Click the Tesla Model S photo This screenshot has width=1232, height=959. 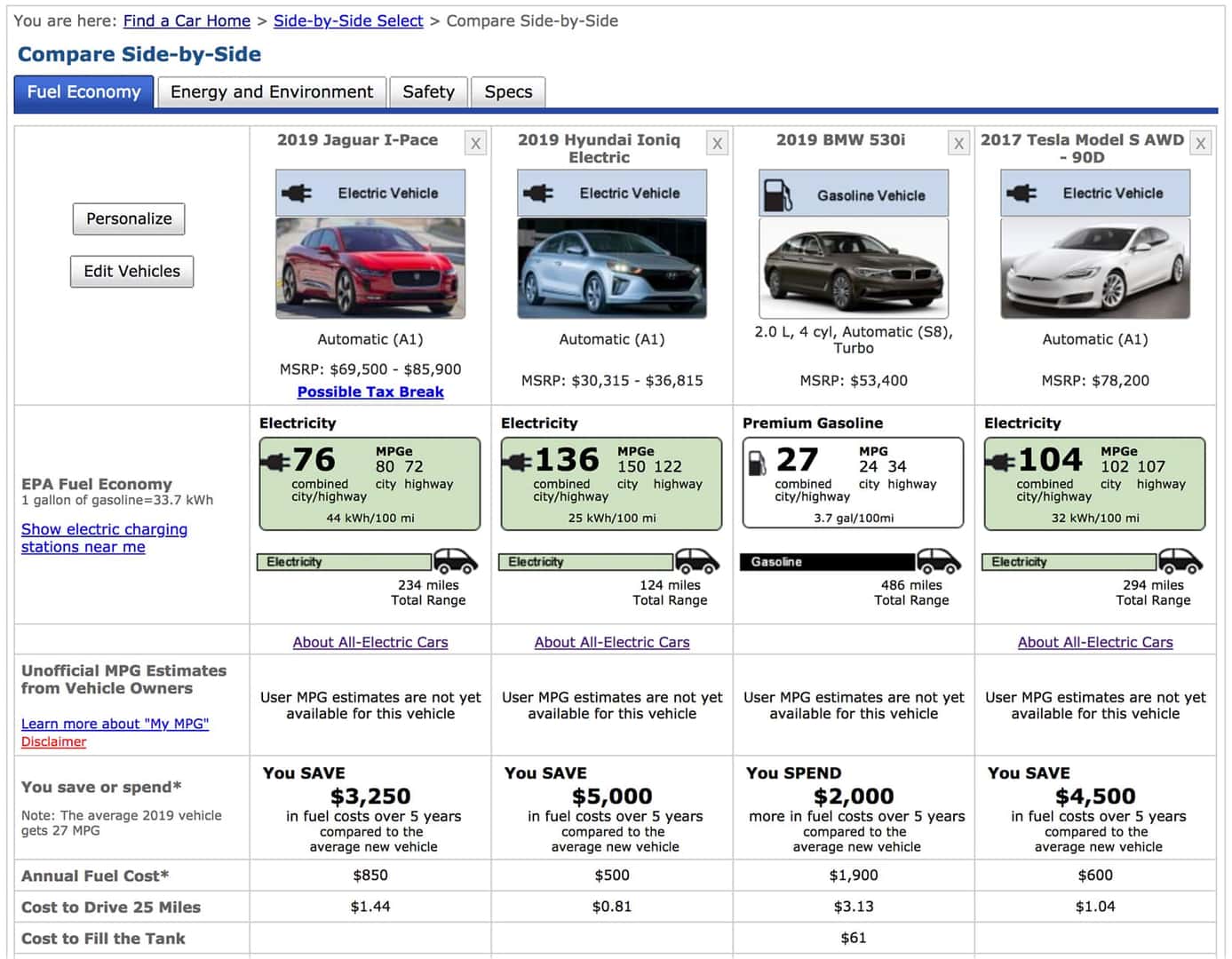tap(1094, 266)
